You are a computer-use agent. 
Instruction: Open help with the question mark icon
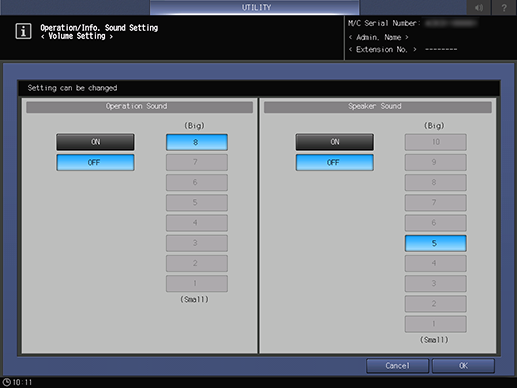pyautogui.click(x=504, y=7)
